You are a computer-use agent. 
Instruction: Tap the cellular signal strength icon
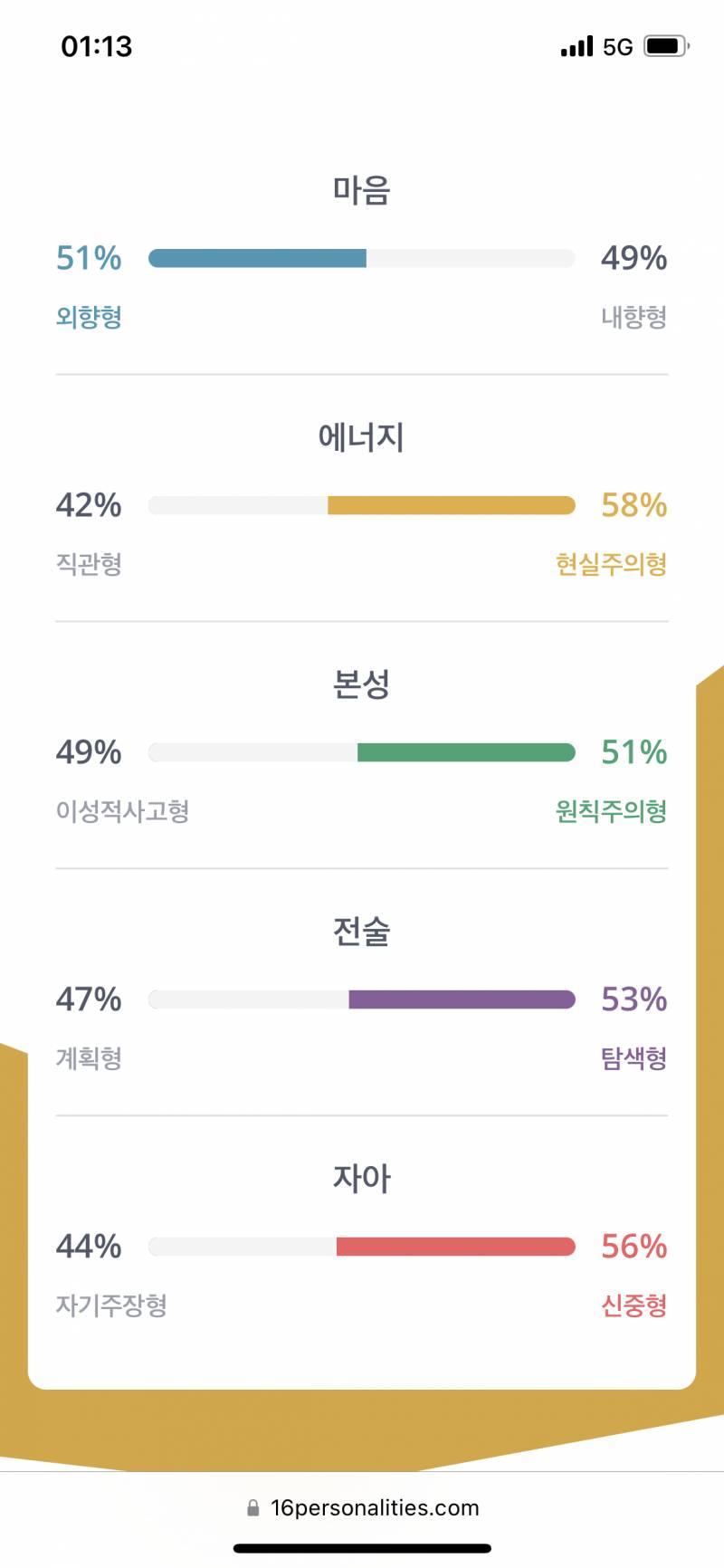pyautogui.click(x=574, y=45)
